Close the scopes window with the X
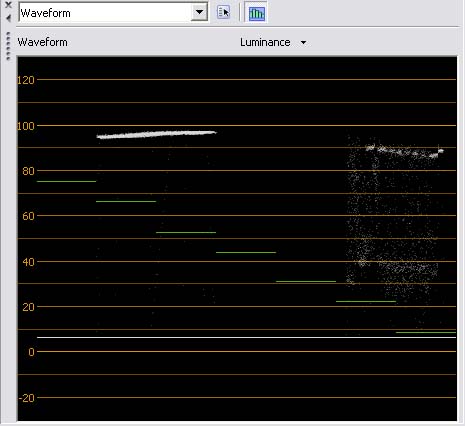The height and width of the screenshot is (426, 465). pos(8,5)
